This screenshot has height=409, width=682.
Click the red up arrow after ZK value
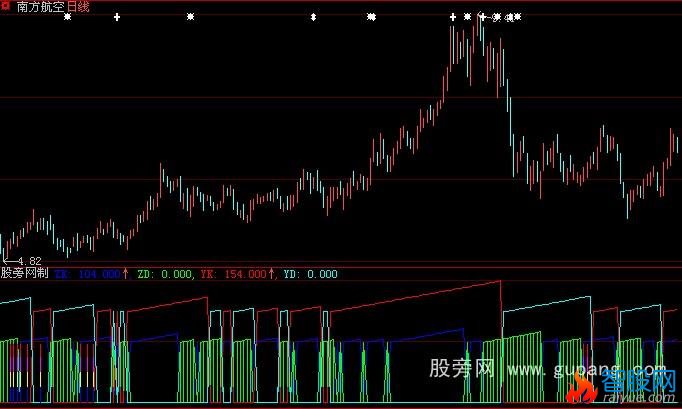[125, 274]
